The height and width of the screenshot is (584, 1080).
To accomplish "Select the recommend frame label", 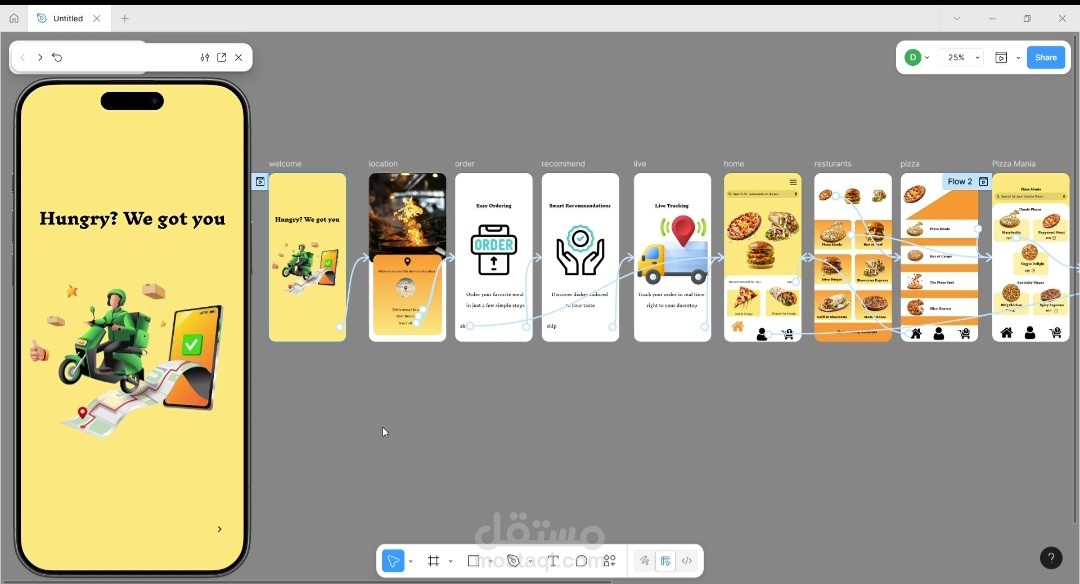I will coord(563,164).
